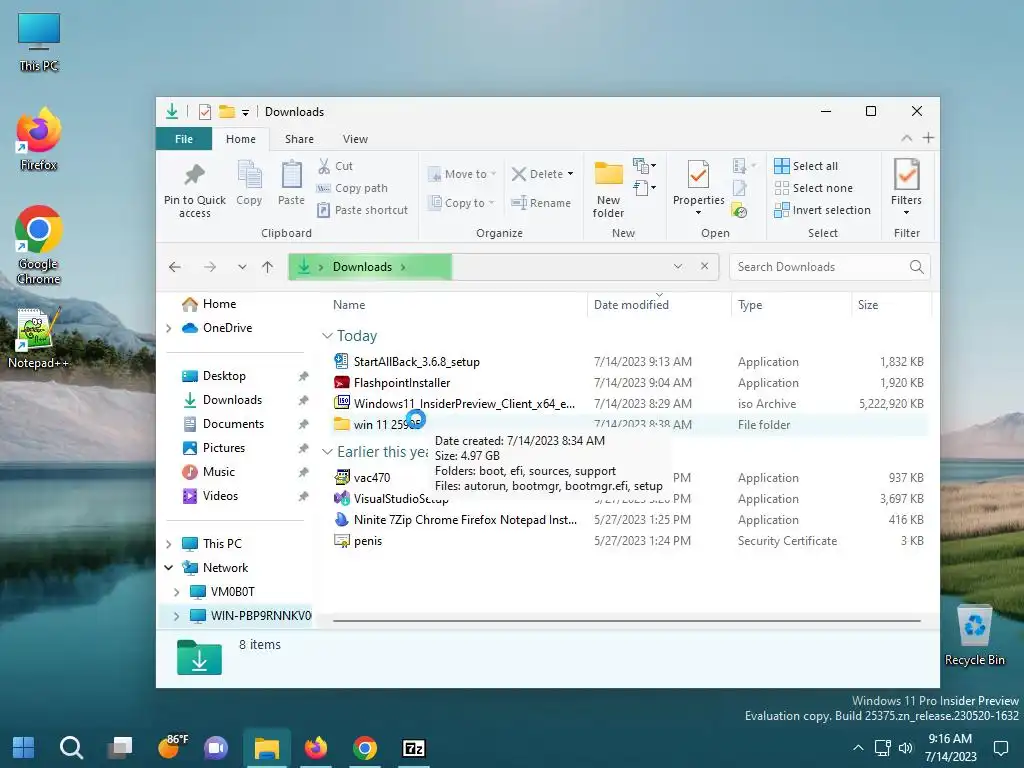Select Videos in navigation pane
This screenshot has width=1024, height=768.
point(220,496)
